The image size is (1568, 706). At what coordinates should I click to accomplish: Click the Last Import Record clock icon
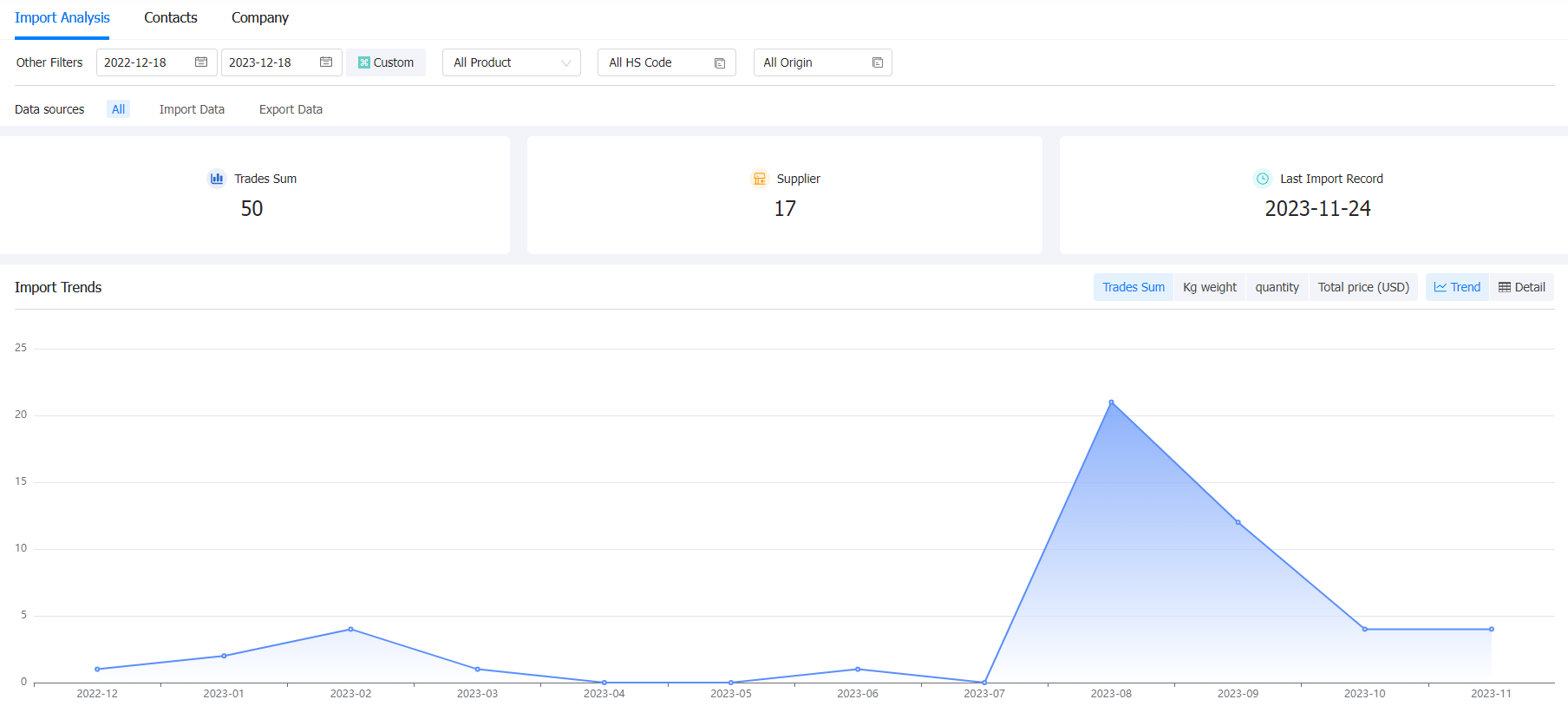point(1263,179)
